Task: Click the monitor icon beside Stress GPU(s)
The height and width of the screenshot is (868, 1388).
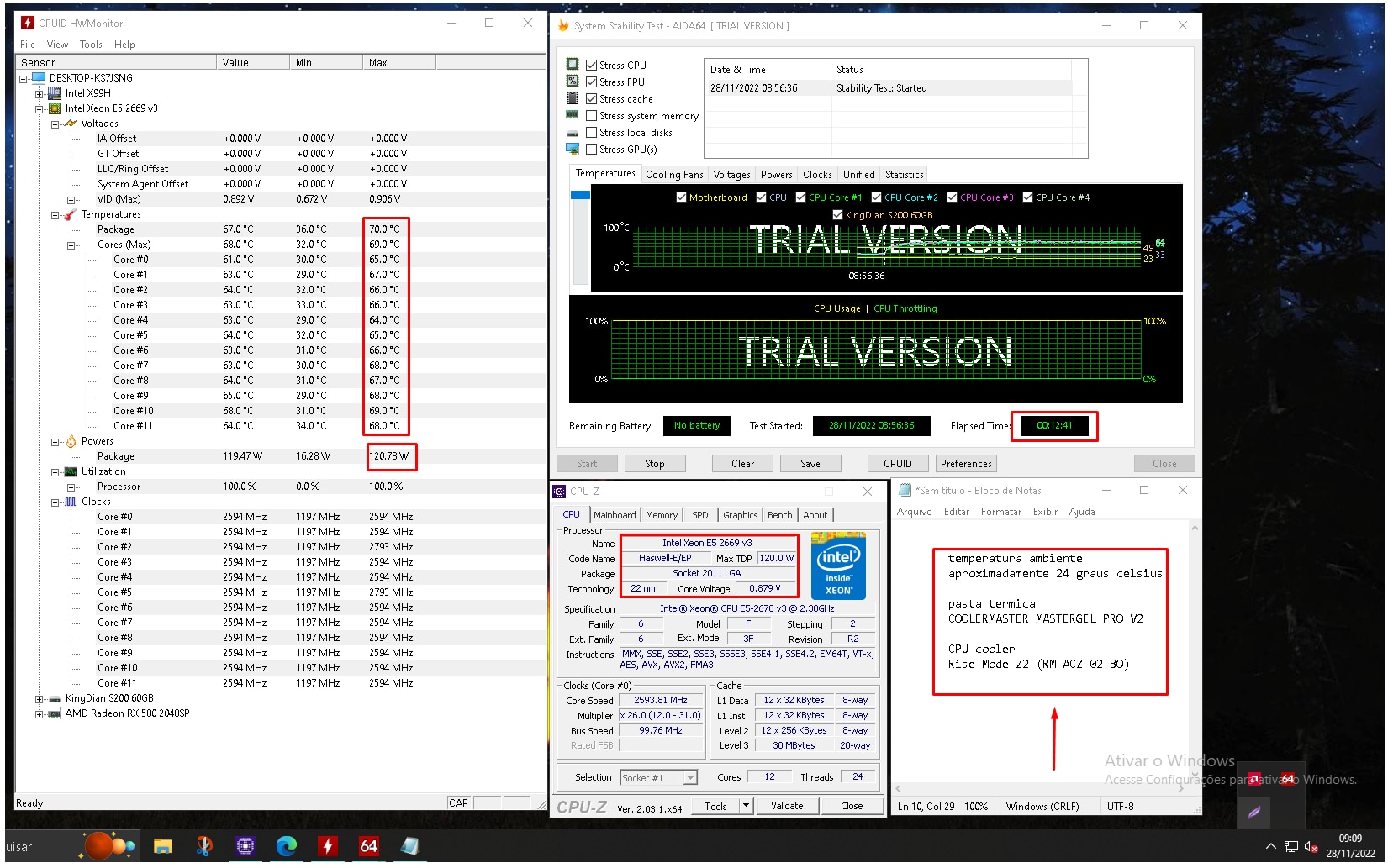Action: [x=573, y=149]
